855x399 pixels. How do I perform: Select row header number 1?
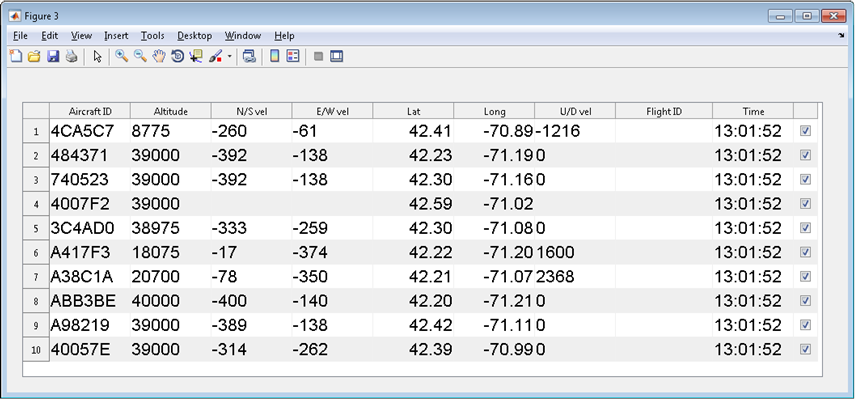click(x=36, y=131)
